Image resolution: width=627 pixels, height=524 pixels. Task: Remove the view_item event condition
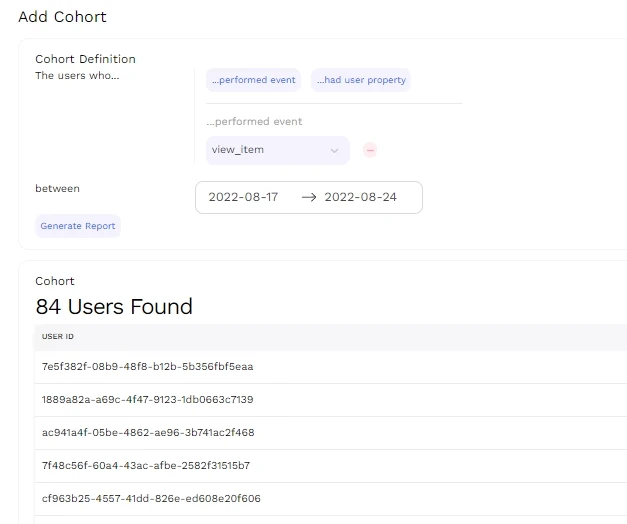point(370,150)
